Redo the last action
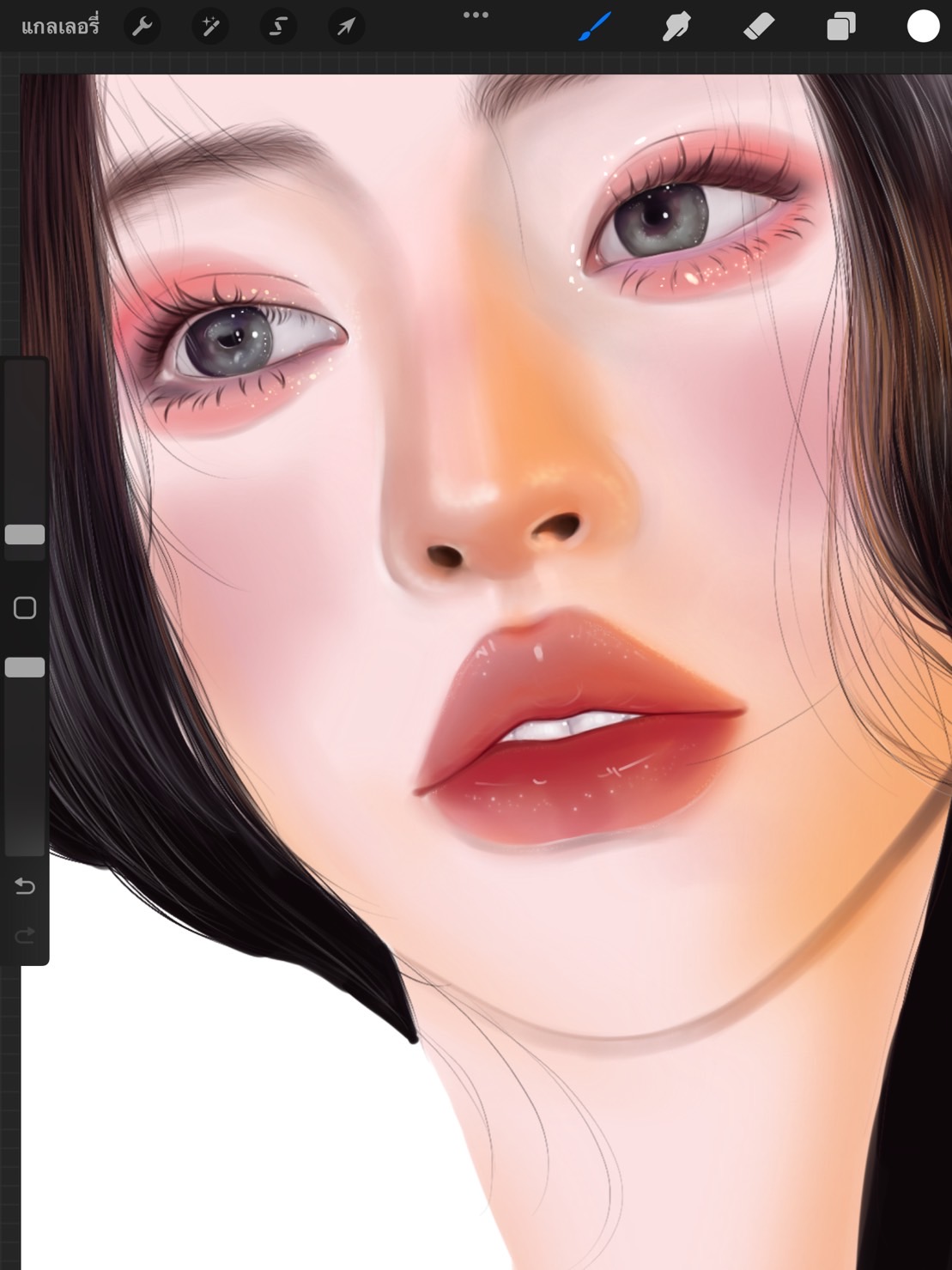Screen dimensions: 952x1270 [x=25, y=934]
